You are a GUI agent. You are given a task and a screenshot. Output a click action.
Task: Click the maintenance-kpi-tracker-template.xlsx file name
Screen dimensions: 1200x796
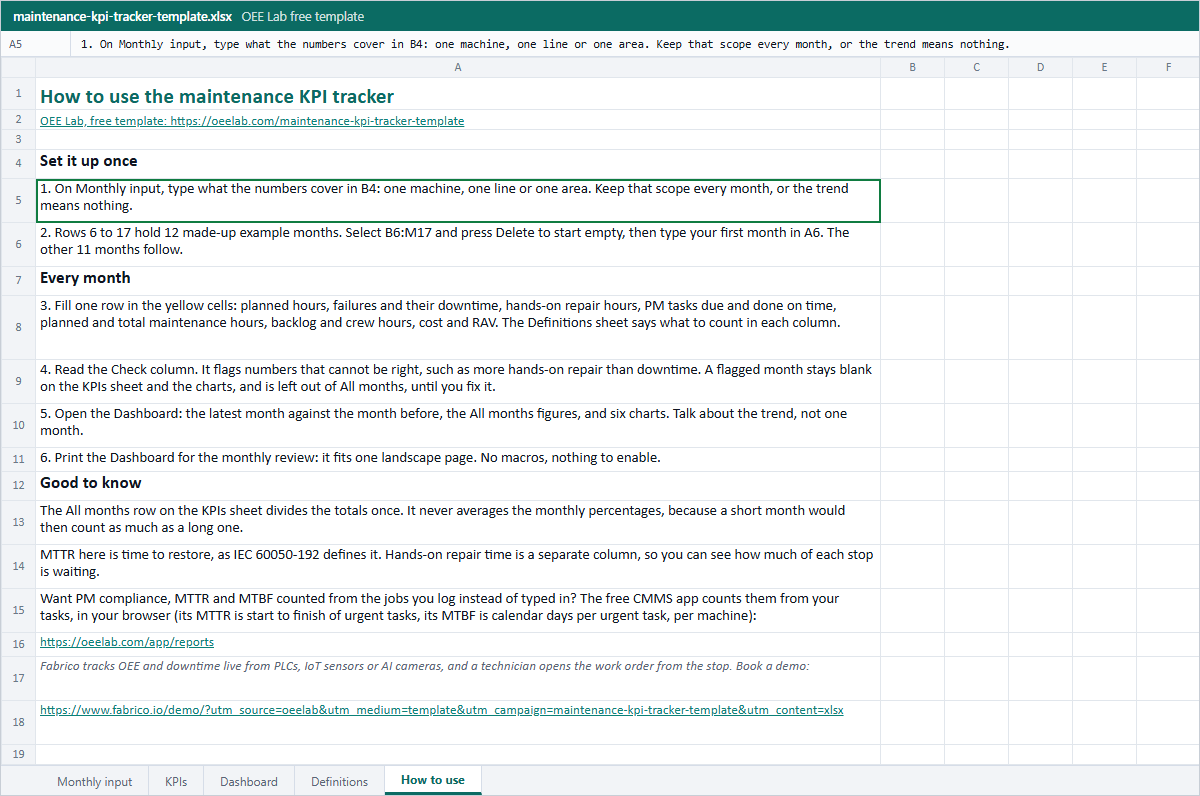(x=123, y=17)
